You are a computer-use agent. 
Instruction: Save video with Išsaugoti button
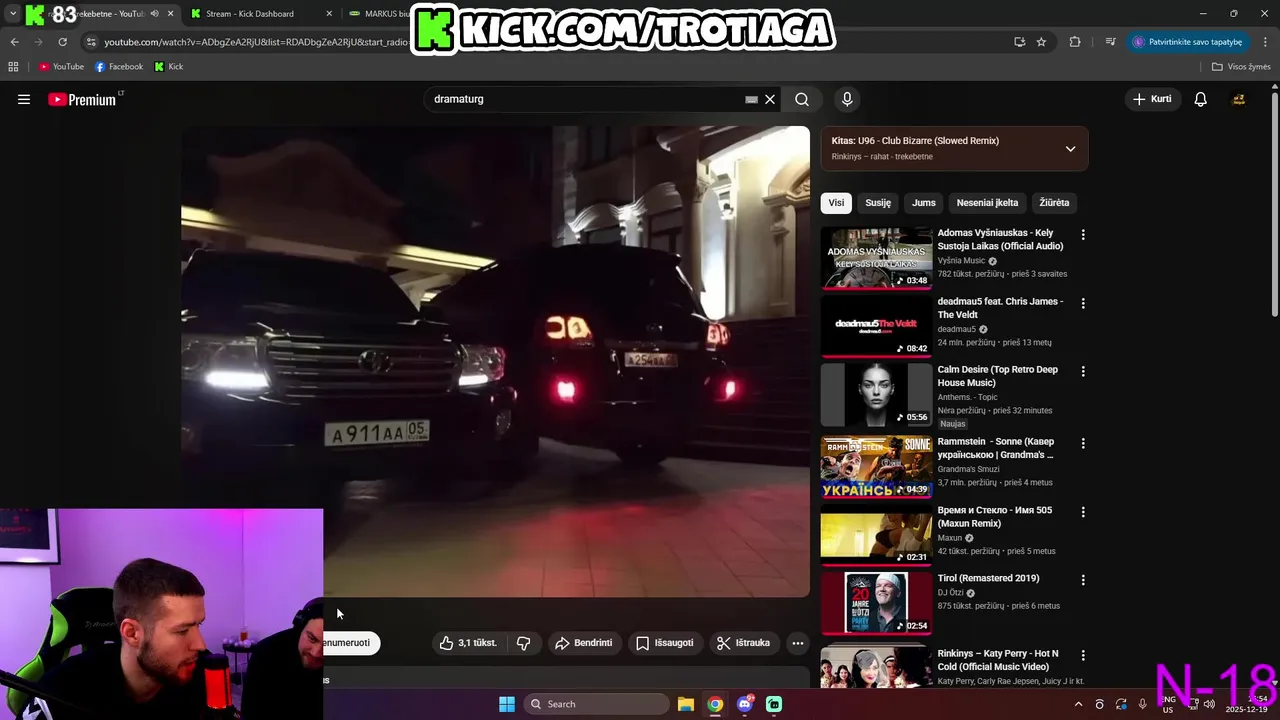click(665, 643)
